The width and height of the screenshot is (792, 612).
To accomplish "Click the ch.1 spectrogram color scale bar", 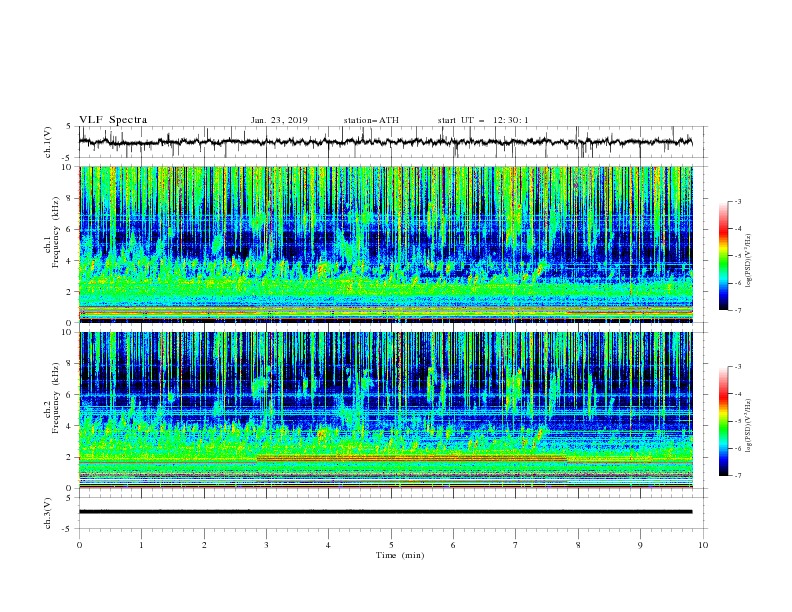I will (724, 256).
